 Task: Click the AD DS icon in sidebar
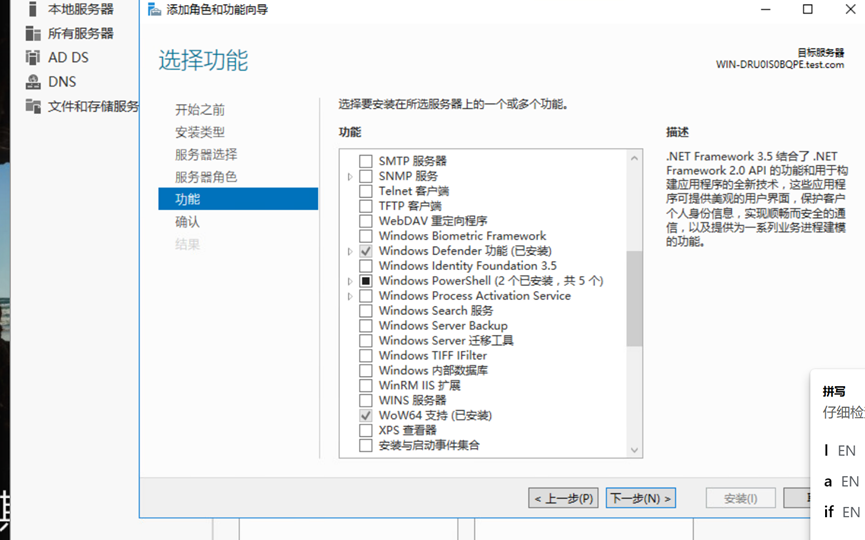(x=33, y=57)
